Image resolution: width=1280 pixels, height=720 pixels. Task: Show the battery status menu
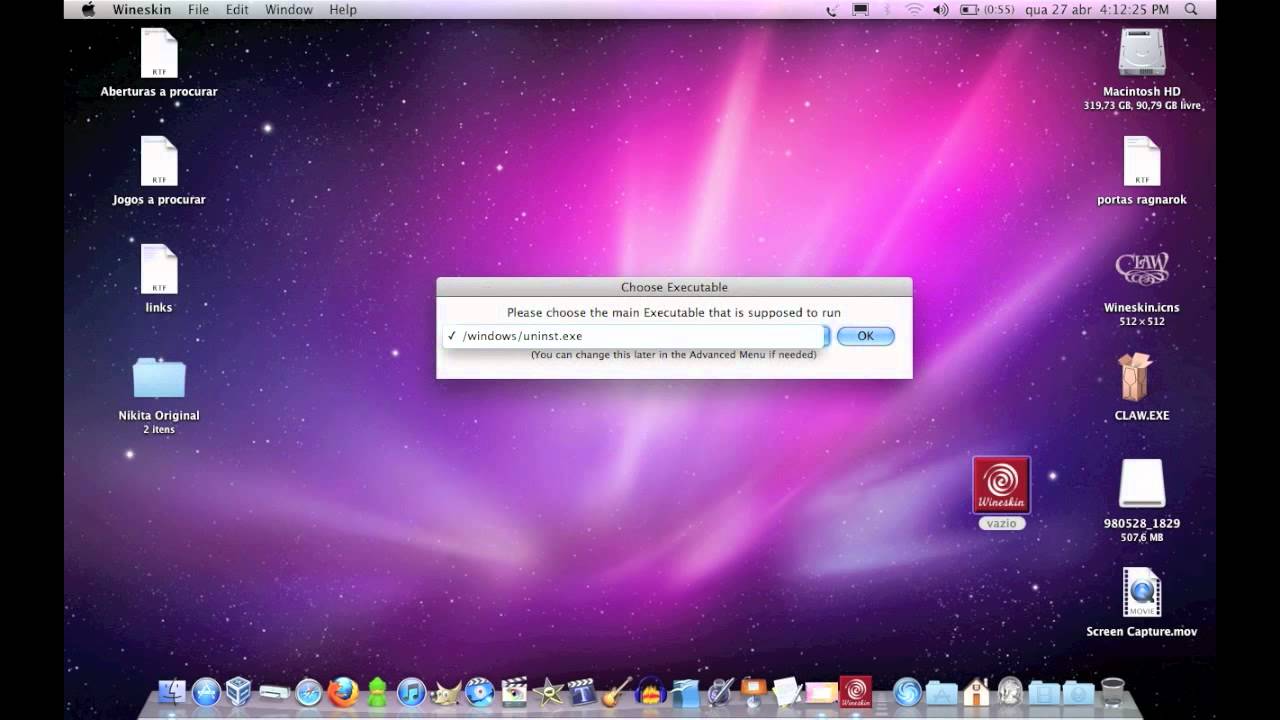click(987, 9)
